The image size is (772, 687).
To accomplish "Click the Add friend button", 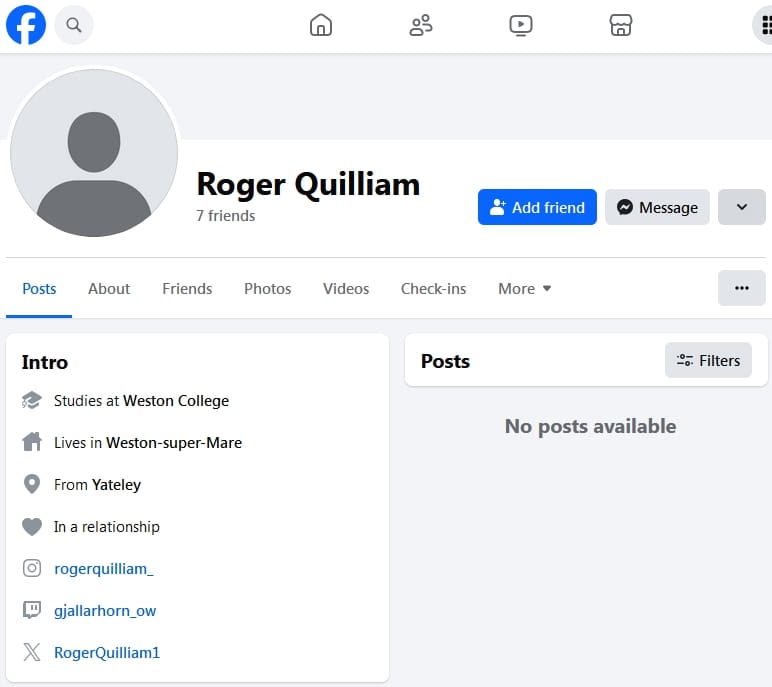I will point(537,207).
